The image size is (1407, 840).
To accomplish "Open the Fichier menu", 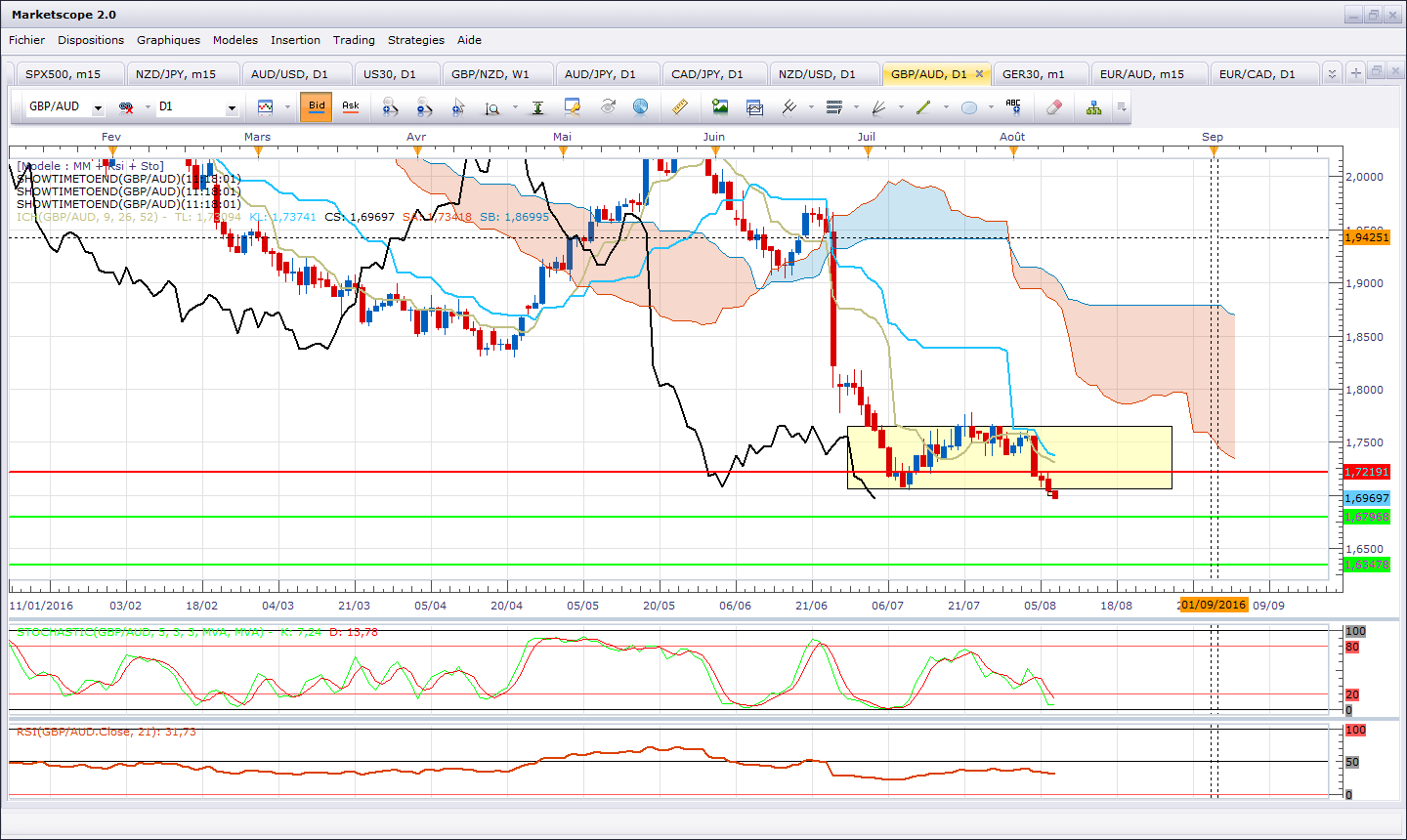I will click(x=26, y=40).
